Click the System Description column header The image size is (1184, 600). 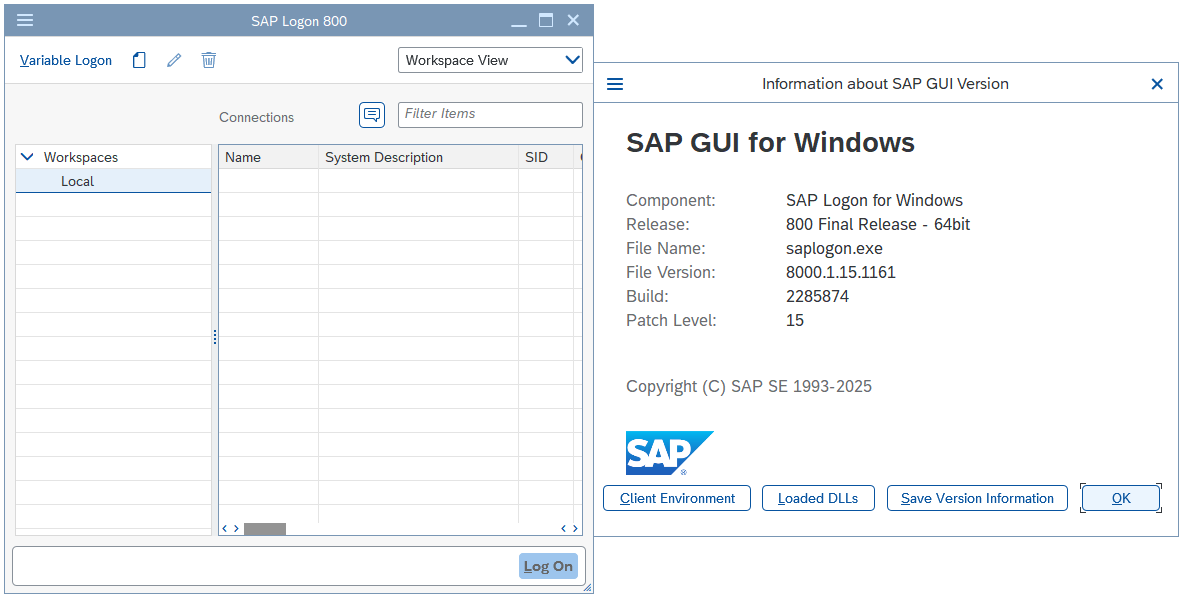418,157
